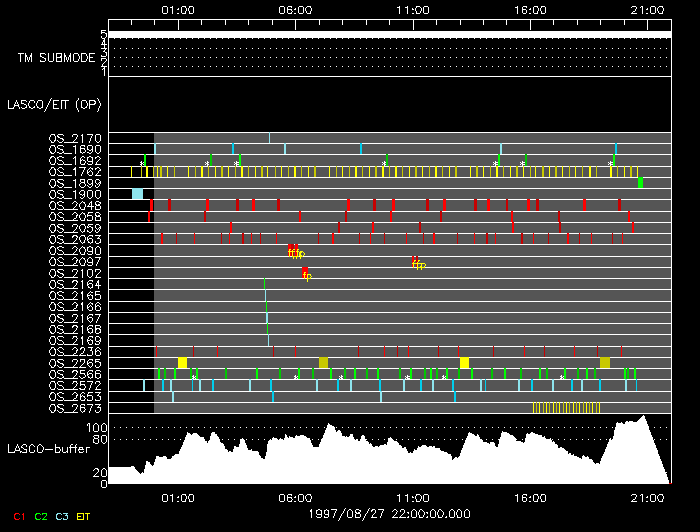Viewport: 700px width, 532px height.
Task: Click the green line in OS_2164 row
Action: pos(265,285)
